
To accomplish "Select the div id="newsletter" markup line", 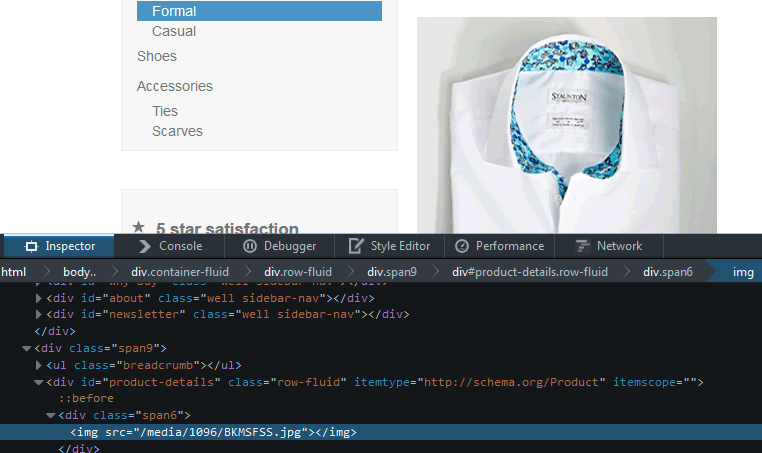I will coord(228,314).
